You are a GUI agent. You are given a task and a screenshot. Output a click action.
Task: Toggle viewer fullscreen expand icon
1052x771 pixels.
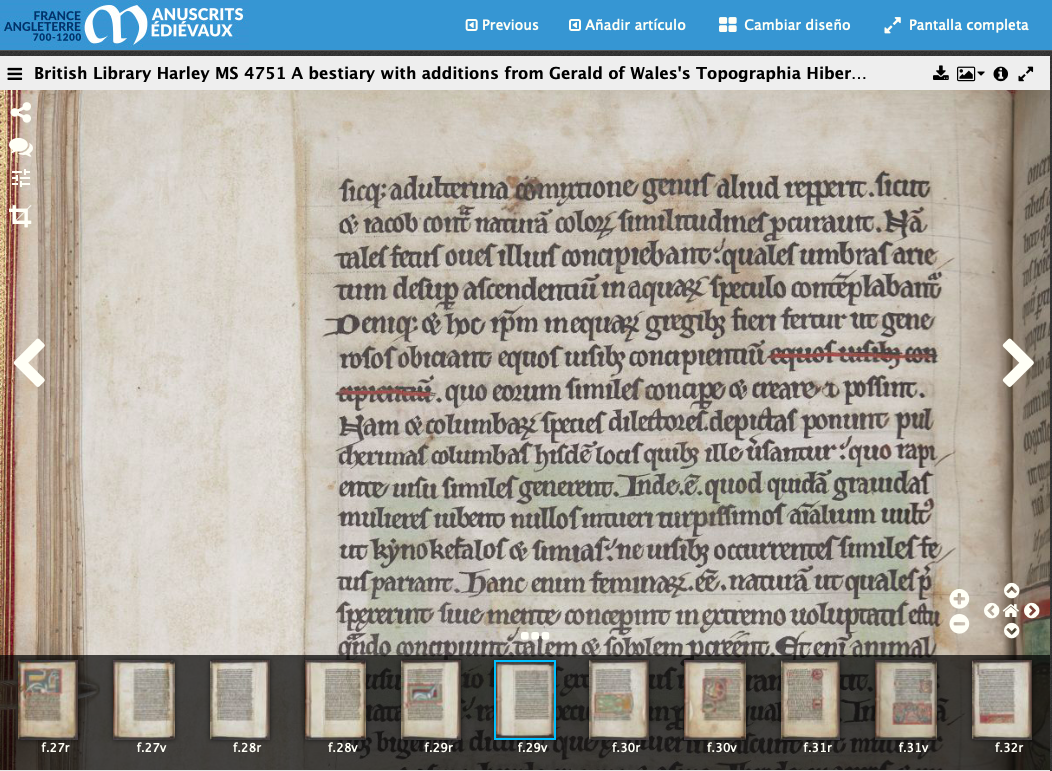point(1026,74)
